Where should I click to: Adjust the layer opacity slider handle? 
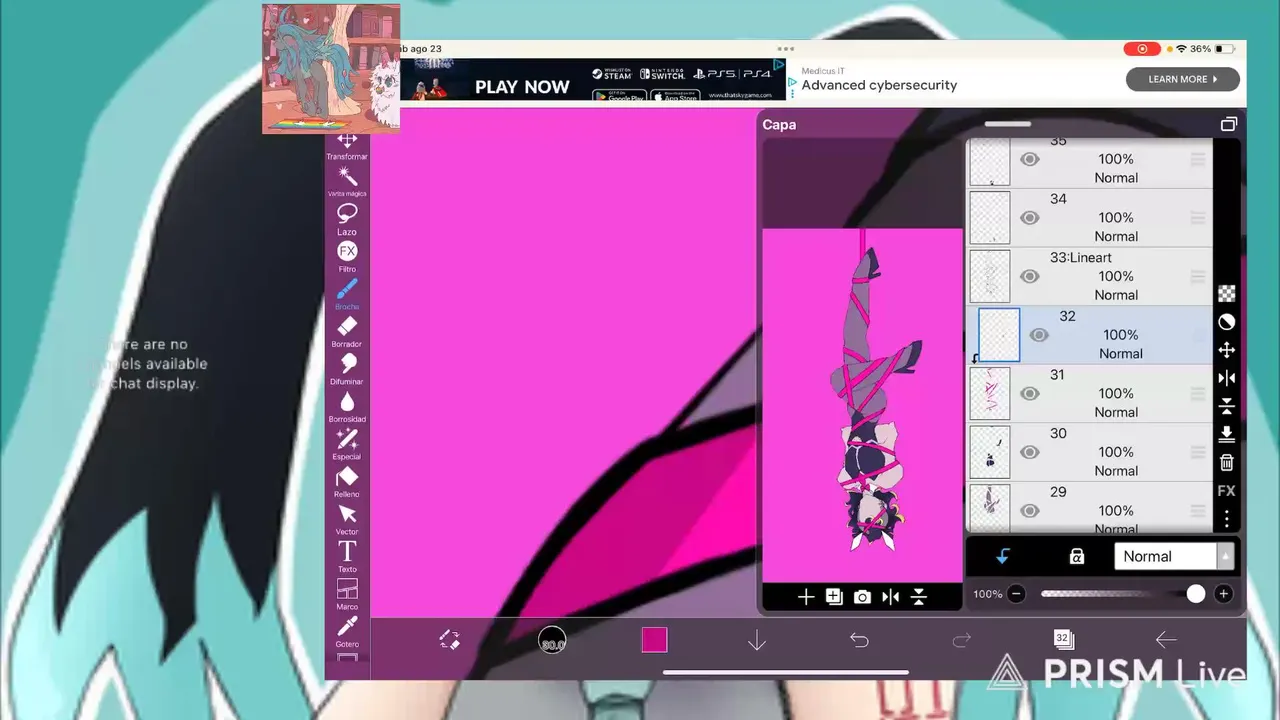pos(1196,594)
